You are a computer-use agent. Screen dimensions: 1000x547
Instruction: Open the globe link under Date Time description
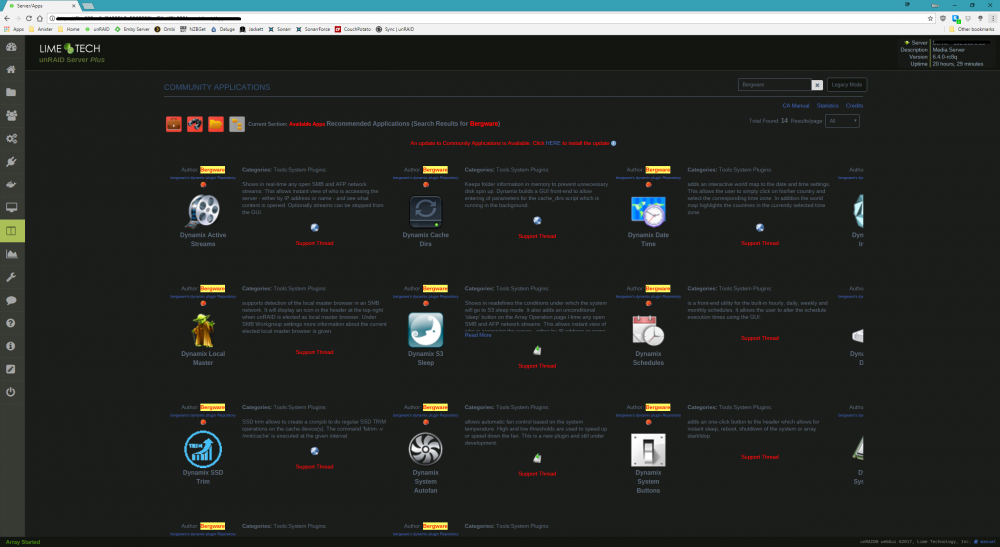[760, 228]
